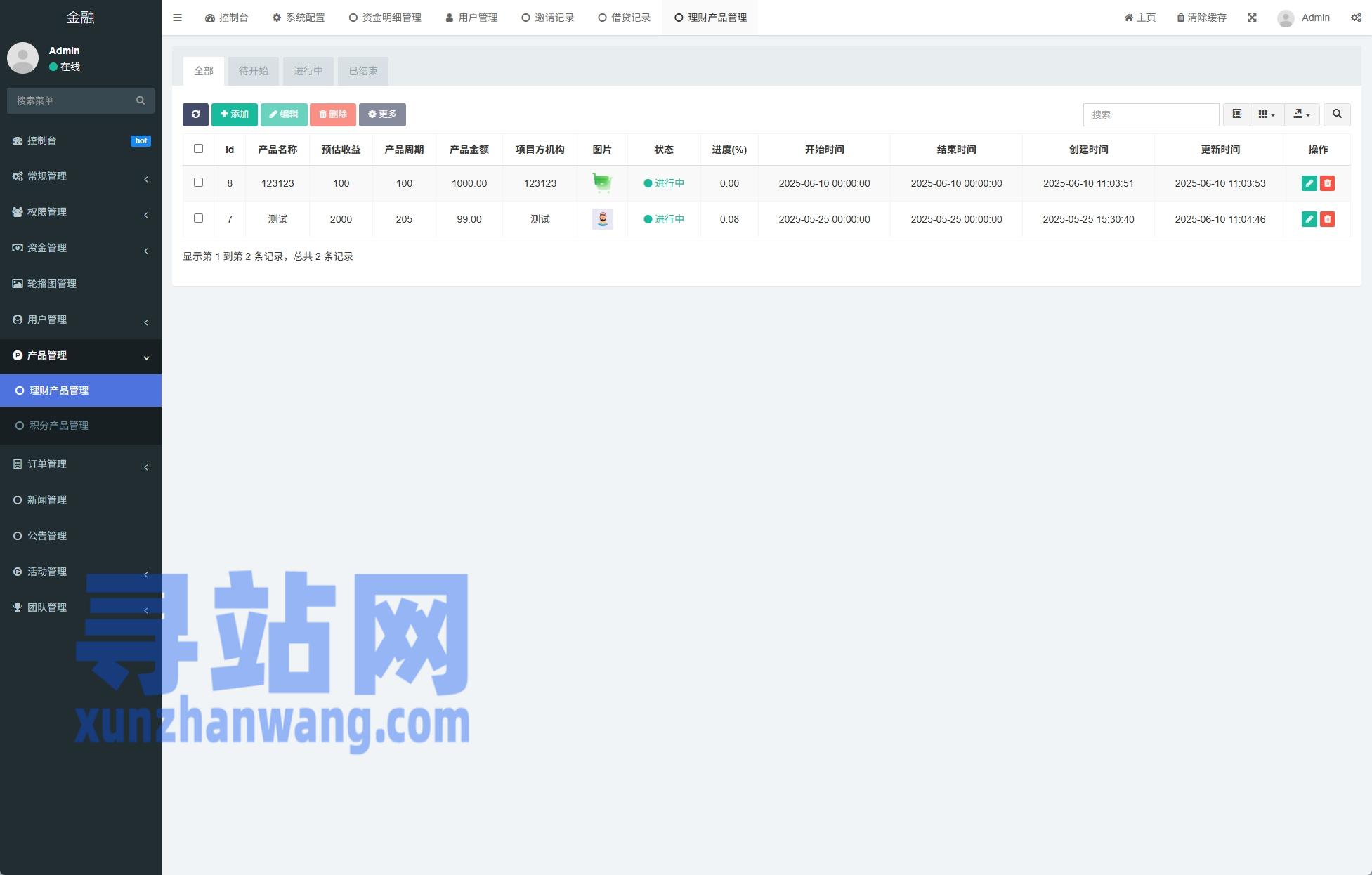Screen dimensions: 1372x875
Task: Collapse 产品管理 sidebar menu
Action: pyautogui.click(x=81, y=355)
